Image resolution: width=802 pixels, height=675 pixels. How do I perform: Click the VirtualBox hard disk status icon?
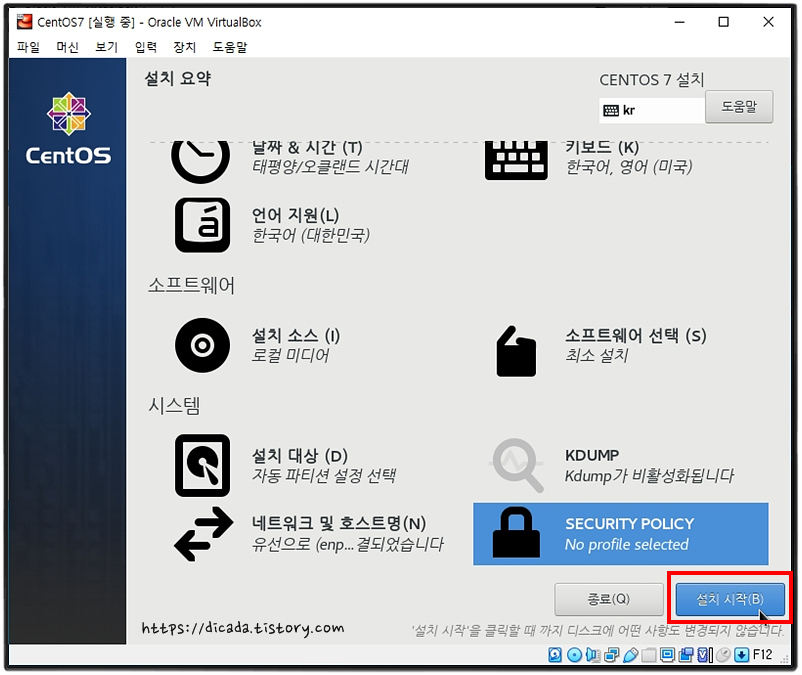tap(555, 655)
